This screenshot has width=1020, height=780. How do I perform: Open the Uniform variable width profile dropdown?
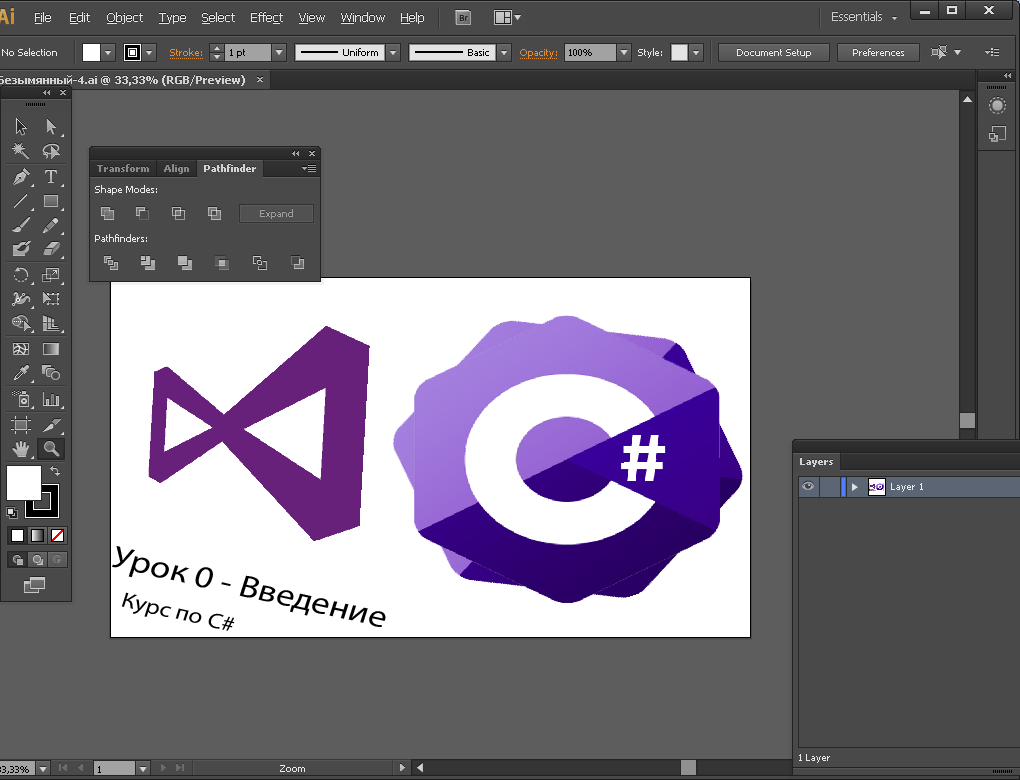click(393, 53)
